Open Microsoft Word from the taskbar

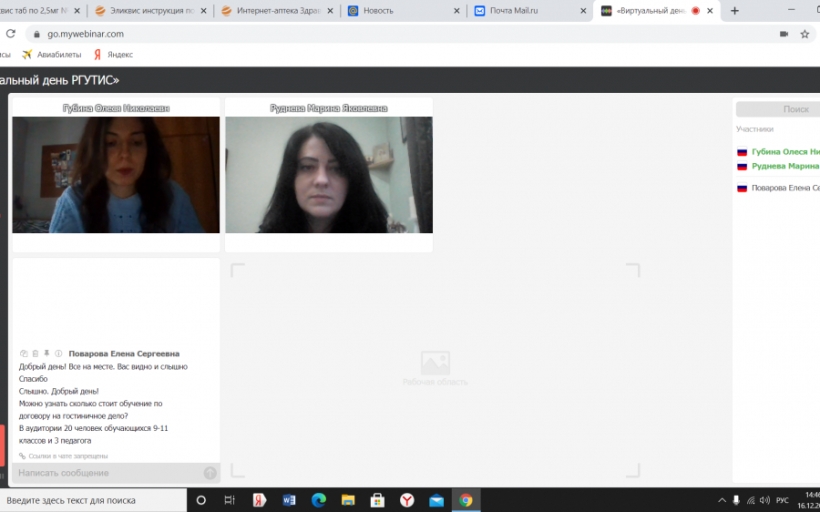(289, 500)
